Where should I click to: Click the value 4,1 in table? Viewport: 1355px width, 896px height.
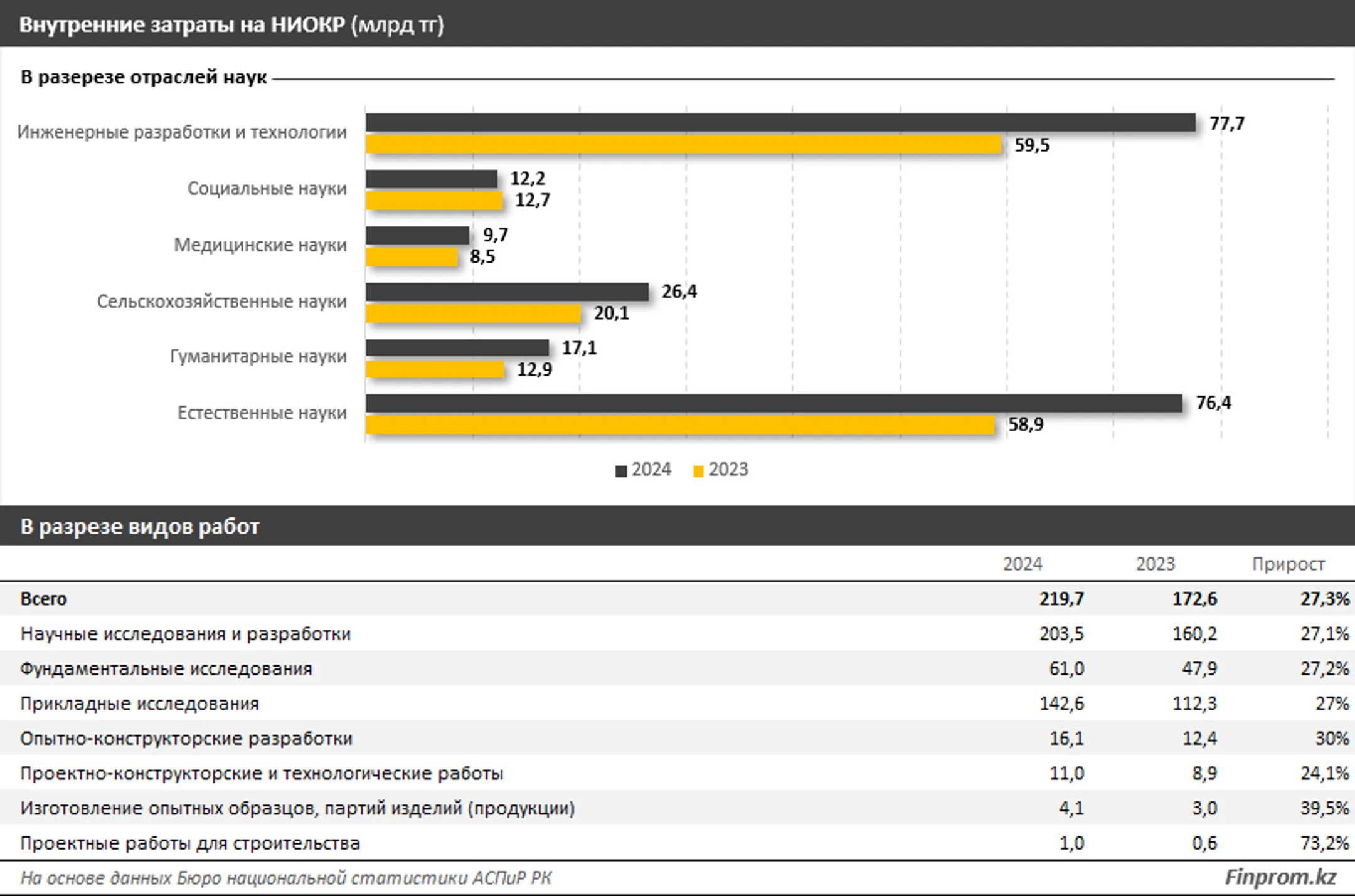click(1071, 808)
